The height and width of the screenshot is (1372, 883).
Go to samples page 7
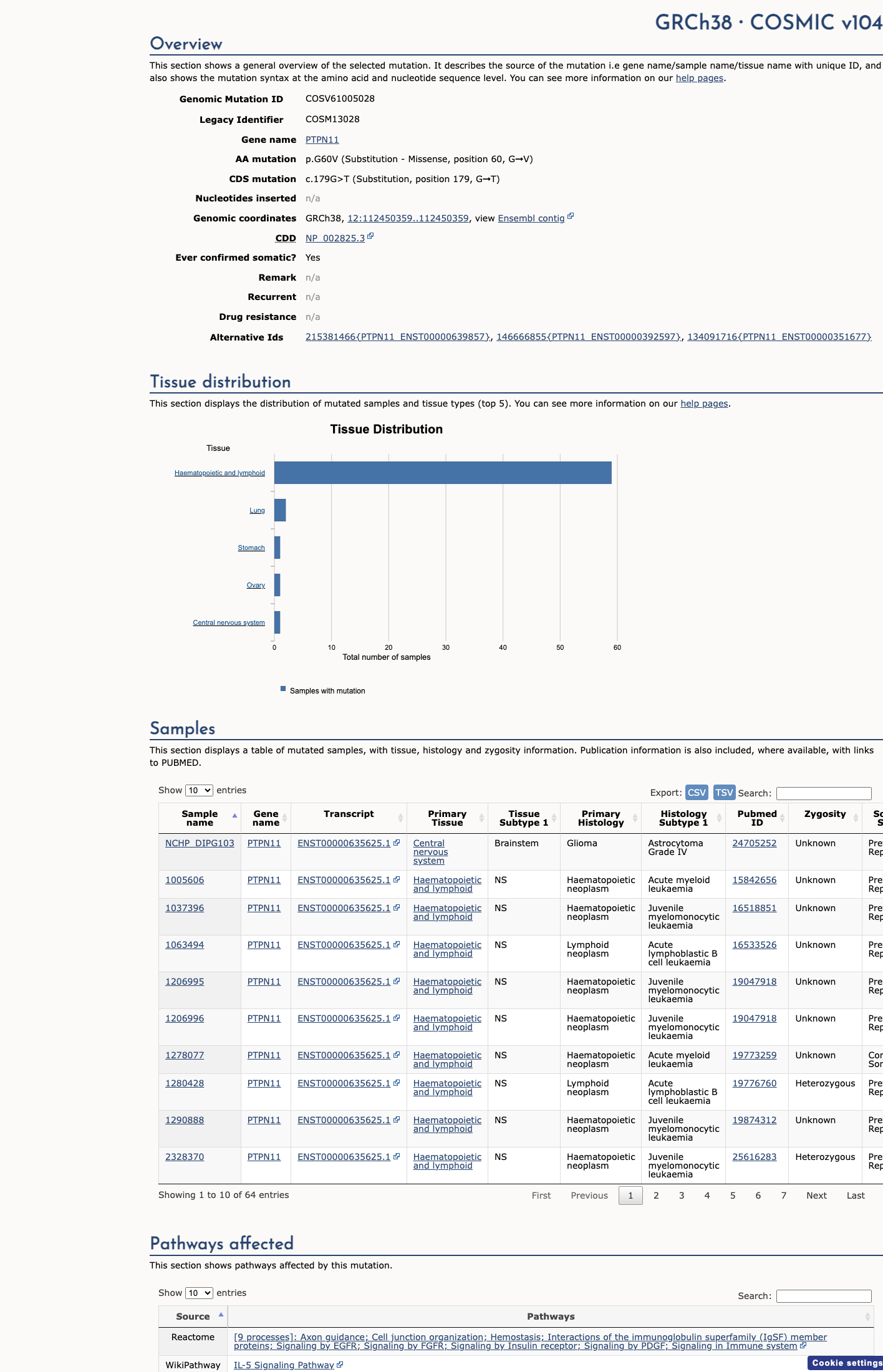click(x=784, y=1196)
